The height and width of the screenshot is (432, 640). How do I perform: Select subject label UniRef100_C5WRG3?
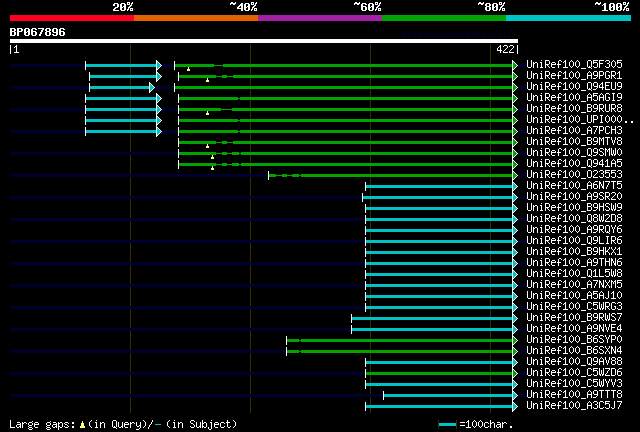(x=574, y=307)
